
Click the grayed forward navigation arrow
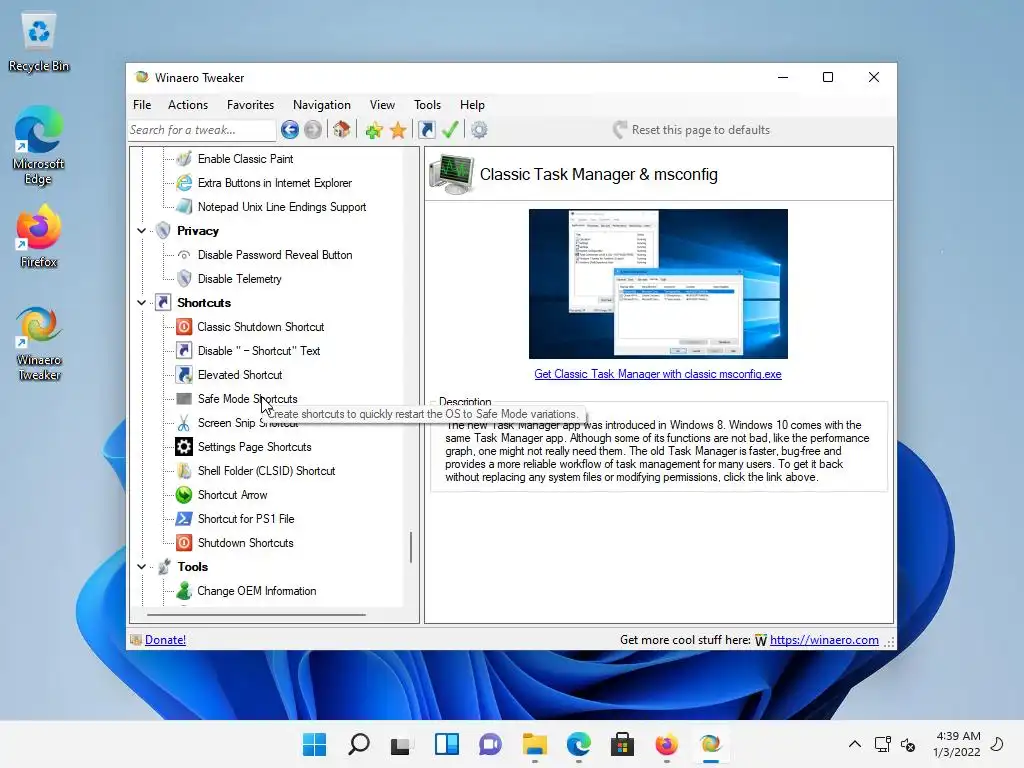click(x=313, y=130)
